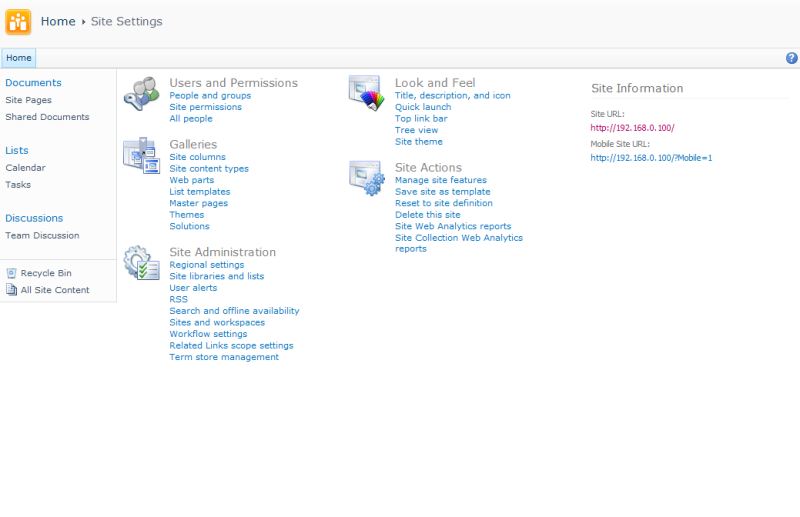This screenshot has height=517, width=800.
Task: Open People and groups settings
Action: pos(210,96)
